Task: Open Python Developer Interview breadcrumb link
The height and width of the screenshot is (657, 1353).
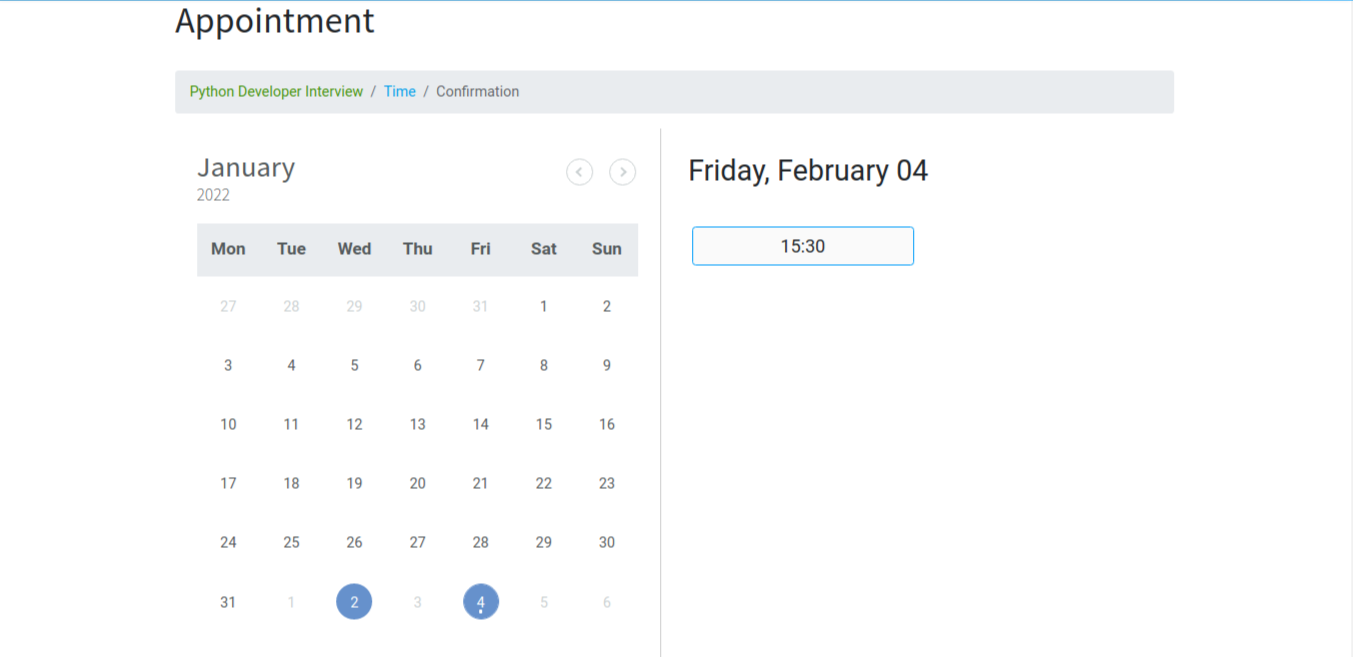Action: [x=276, y=91]
